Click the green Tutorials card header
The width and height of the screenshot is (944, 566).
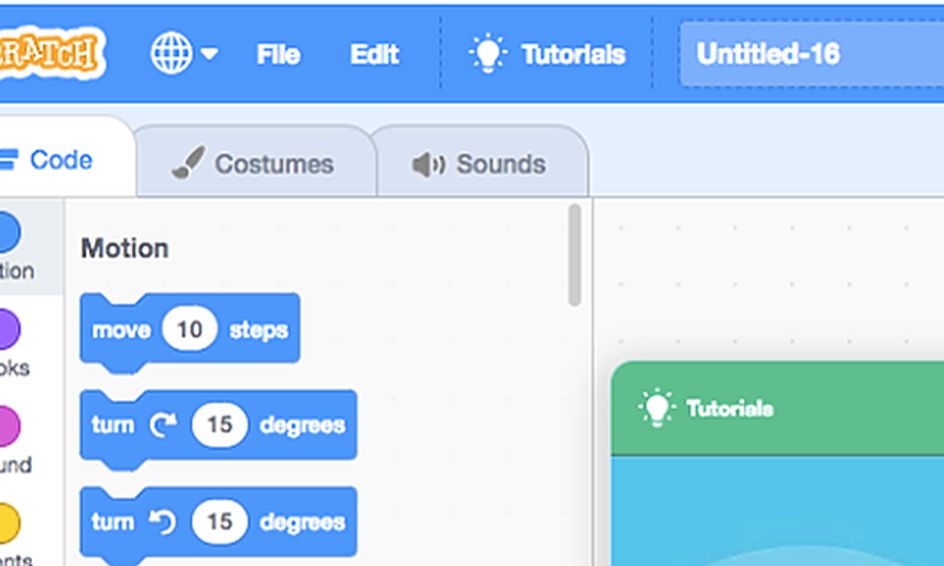click(x=778, y=408)
